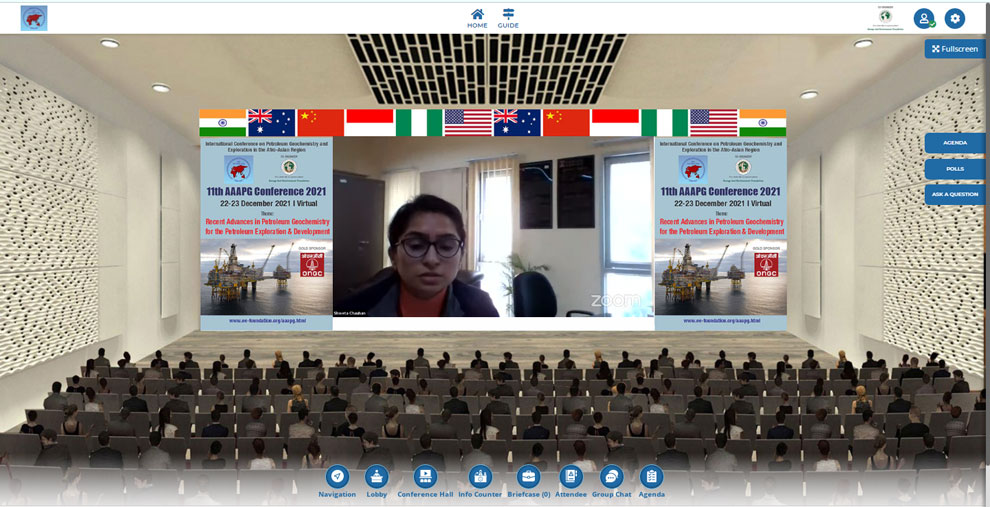Open the POLLS side button
The image size is (990, 507).
[x=955, y=169]
